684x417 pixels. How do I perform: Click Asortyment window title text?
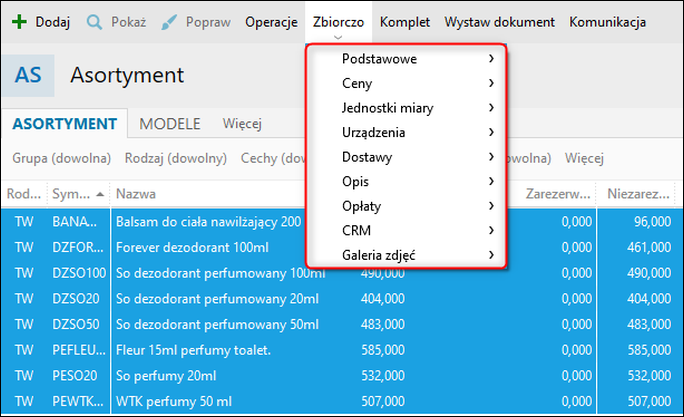[x=127, y=75]
